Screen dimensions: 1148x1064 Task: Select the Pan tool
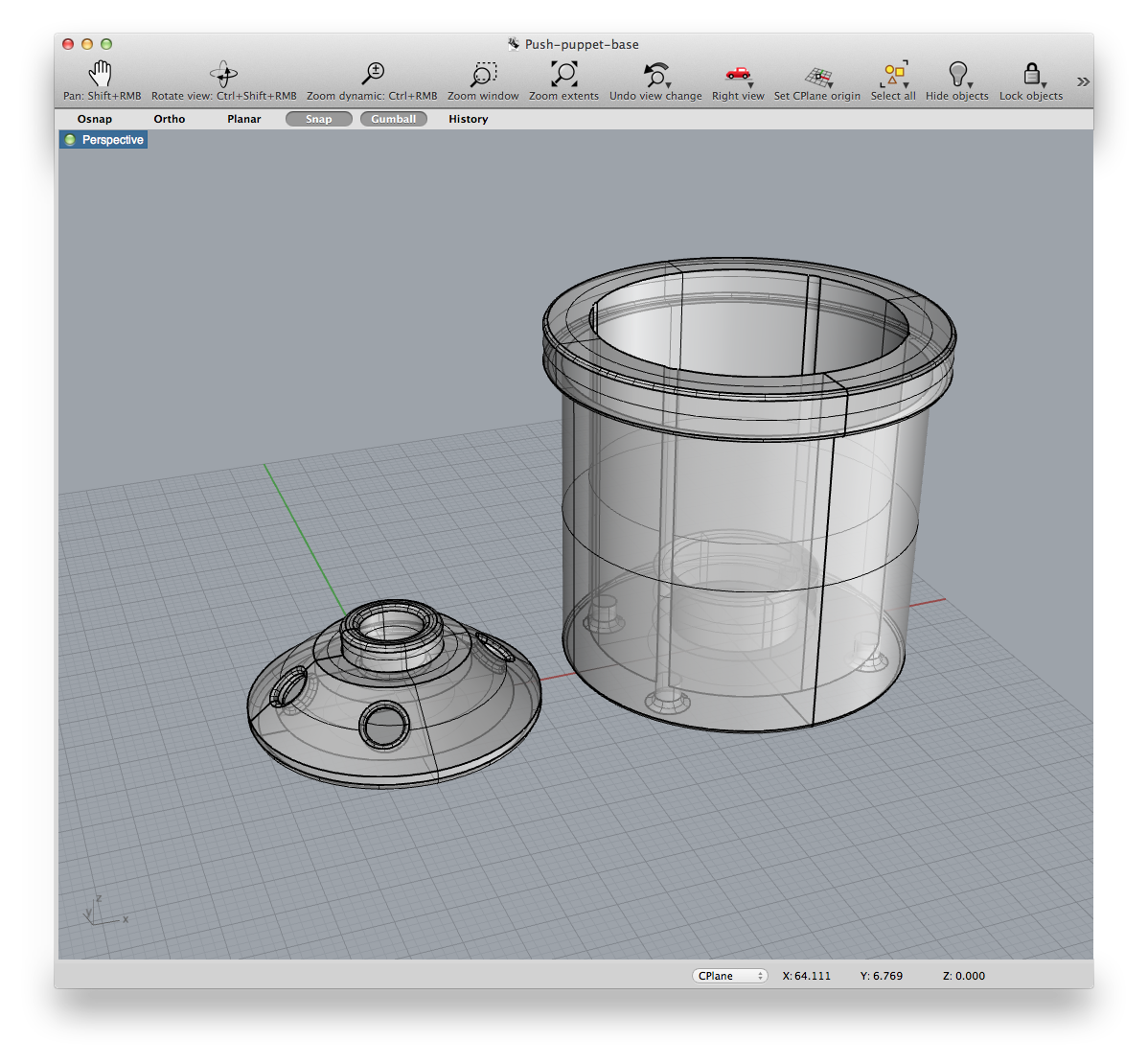click(x=100, y=77)
